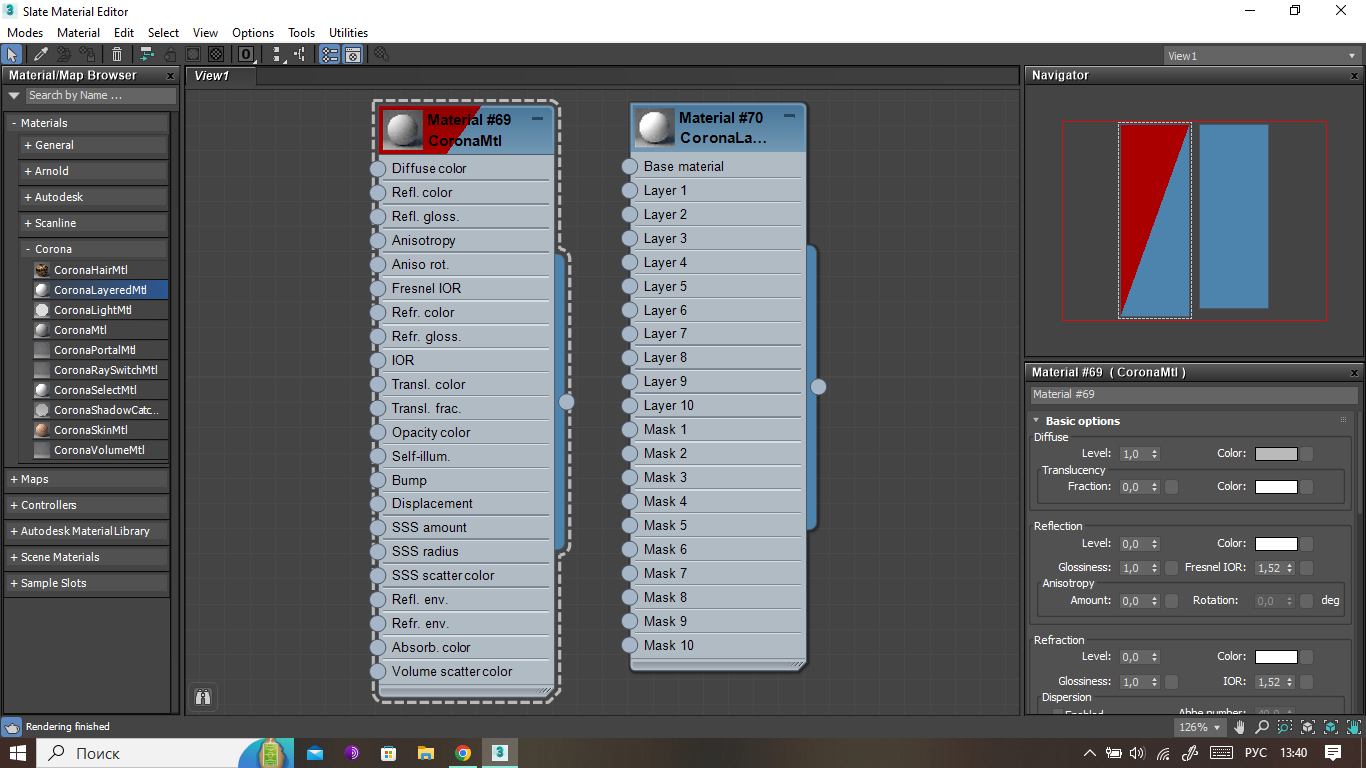1366x768 pixels.
Task: Open the Edit menu
Action: coord(124,32)
